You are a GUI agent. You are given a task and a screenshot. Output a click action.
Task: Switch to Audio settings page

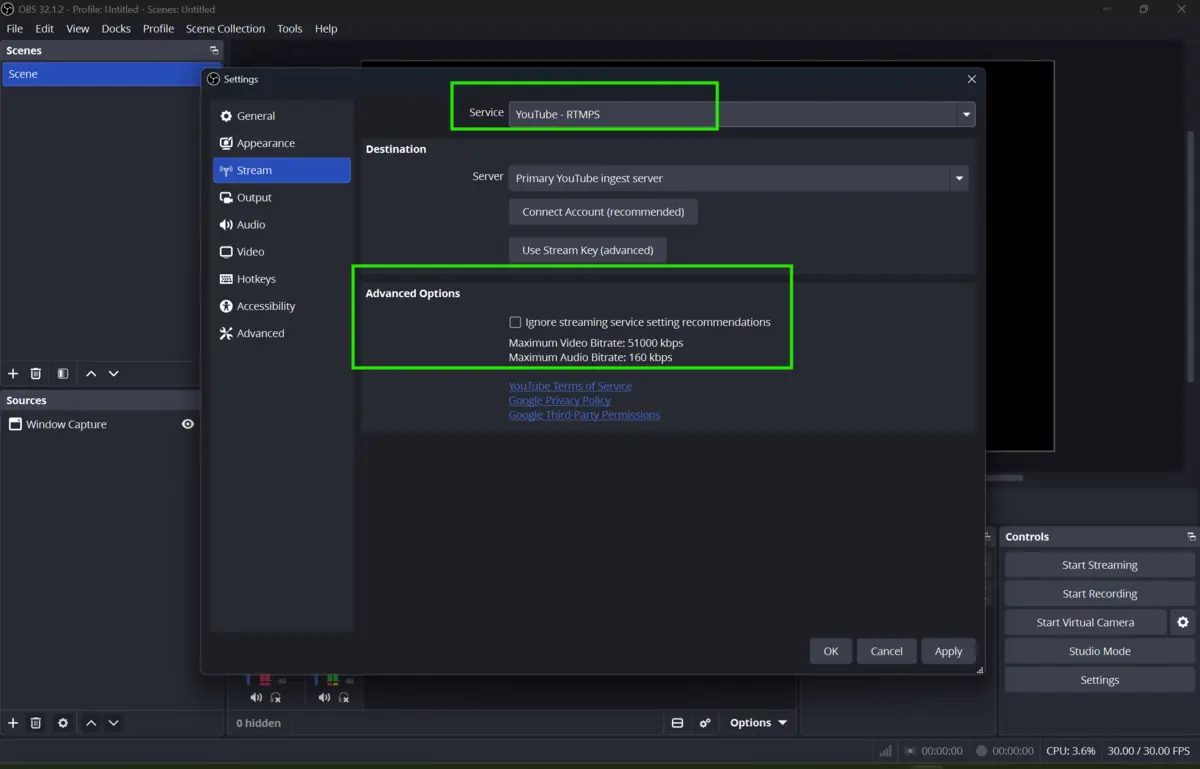click(x=282, y=224)
